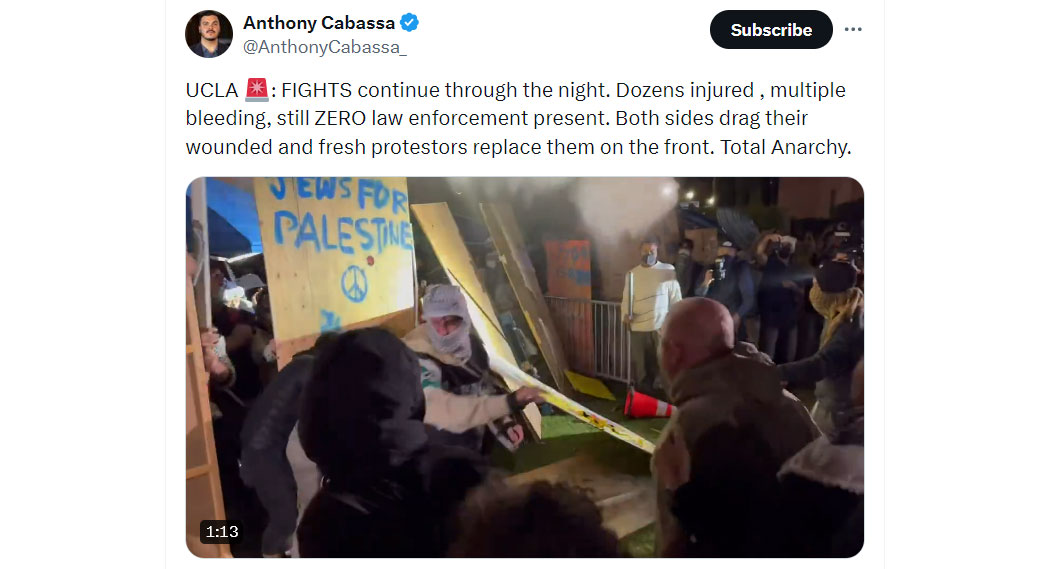
Task: Click the Jews for Palestine sign in video
Action: pyautogui.click(x=338, y=253)
